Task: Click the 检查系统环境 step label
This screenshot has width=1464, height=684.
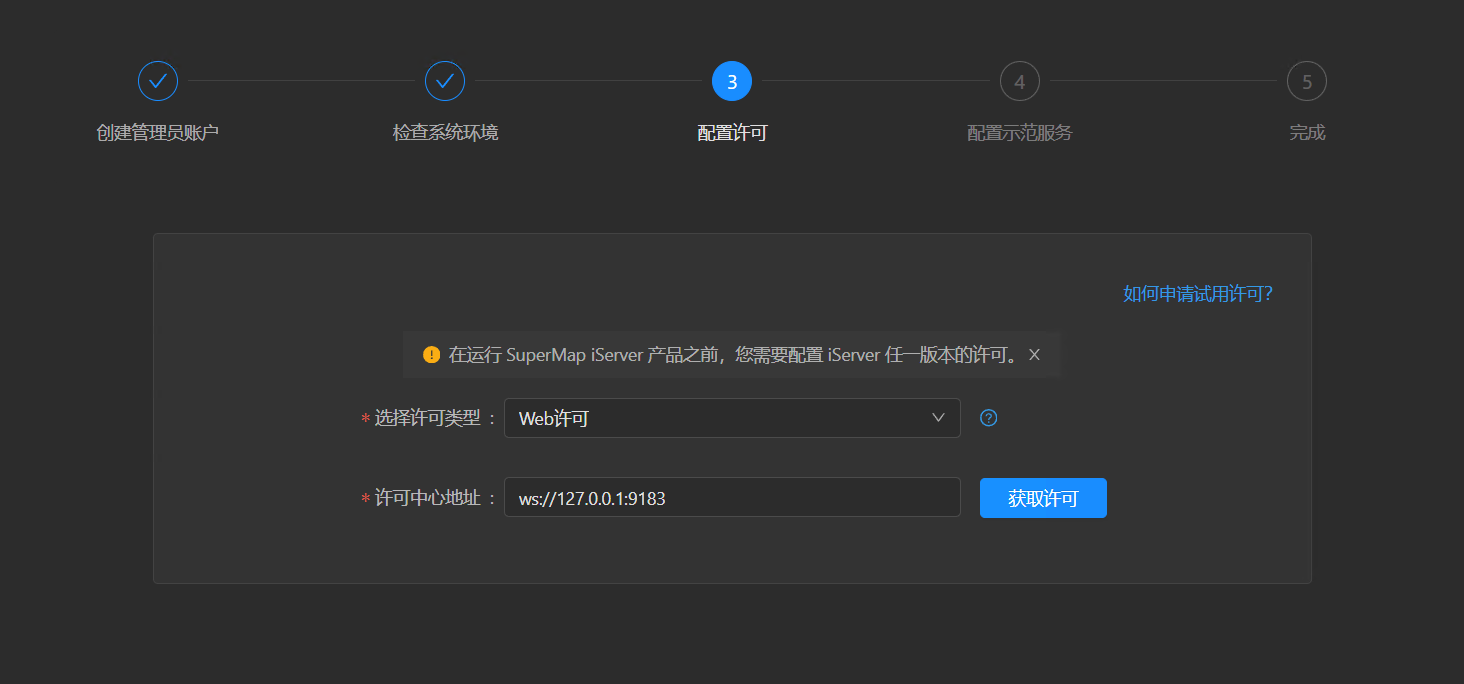Action: 445,133
